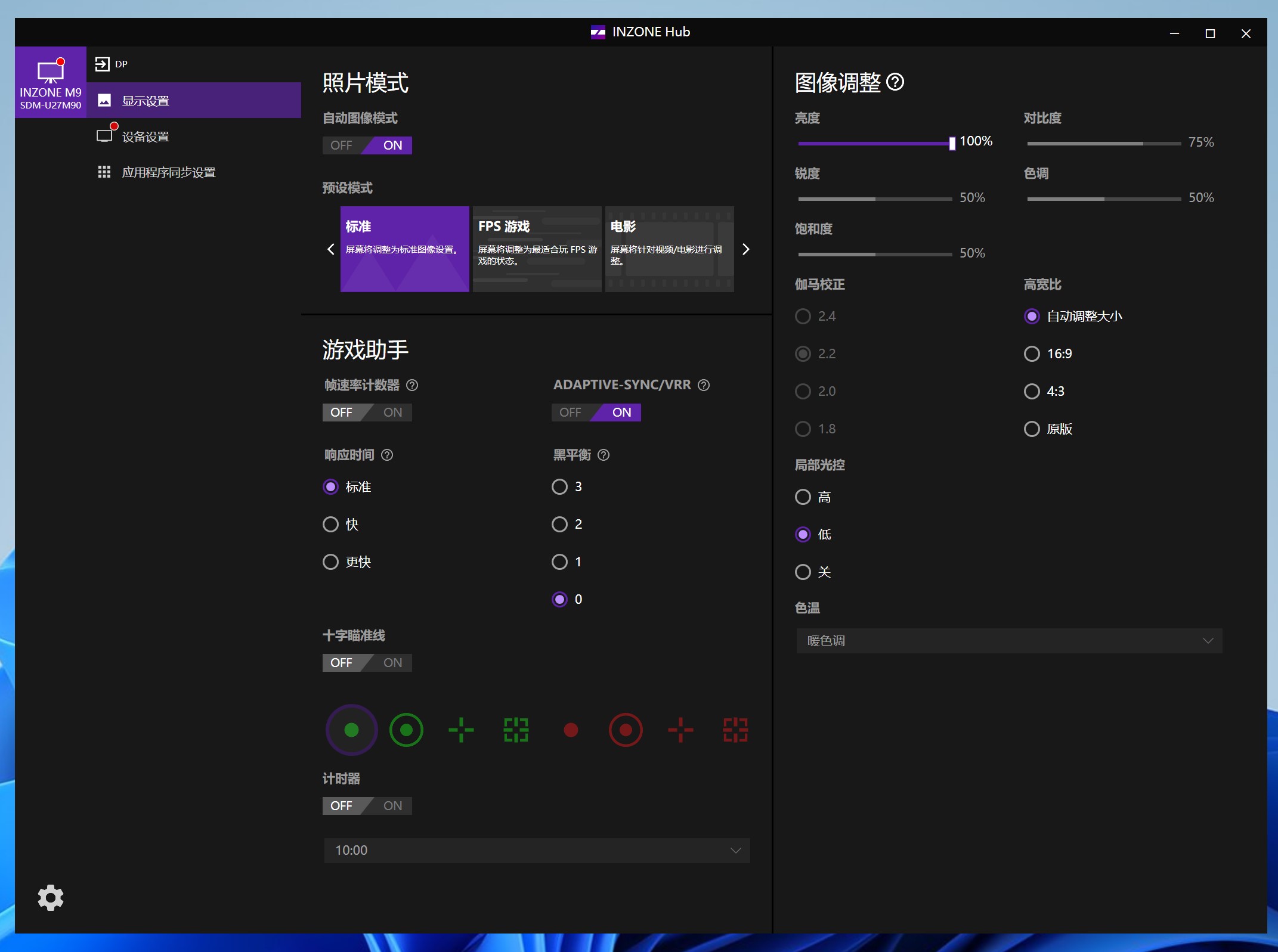This screenshot has height=952, width=1278.
Task: Open the 10:00 timer duration dropdown
Action: click(x=536, y=851)
